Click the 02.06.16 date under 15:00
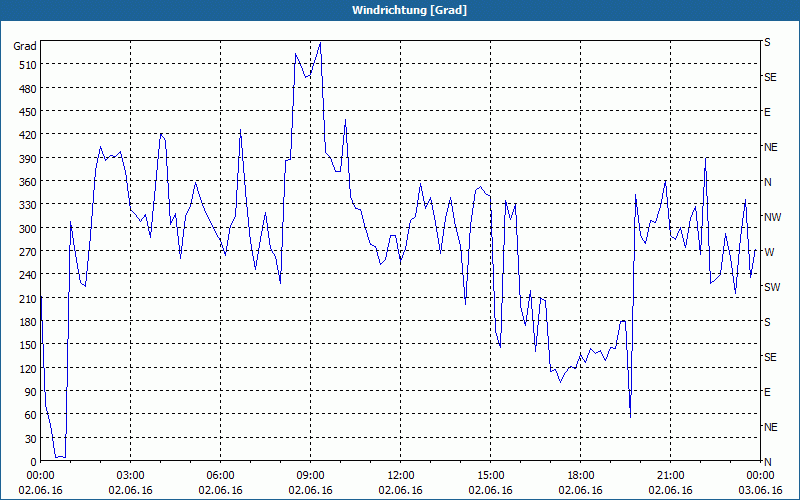This screenshot has width=800, height=500. point(490,491)
